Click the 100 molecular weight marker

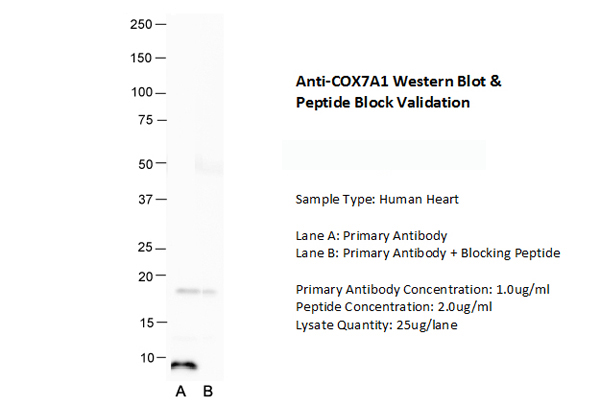pos(143,93)
